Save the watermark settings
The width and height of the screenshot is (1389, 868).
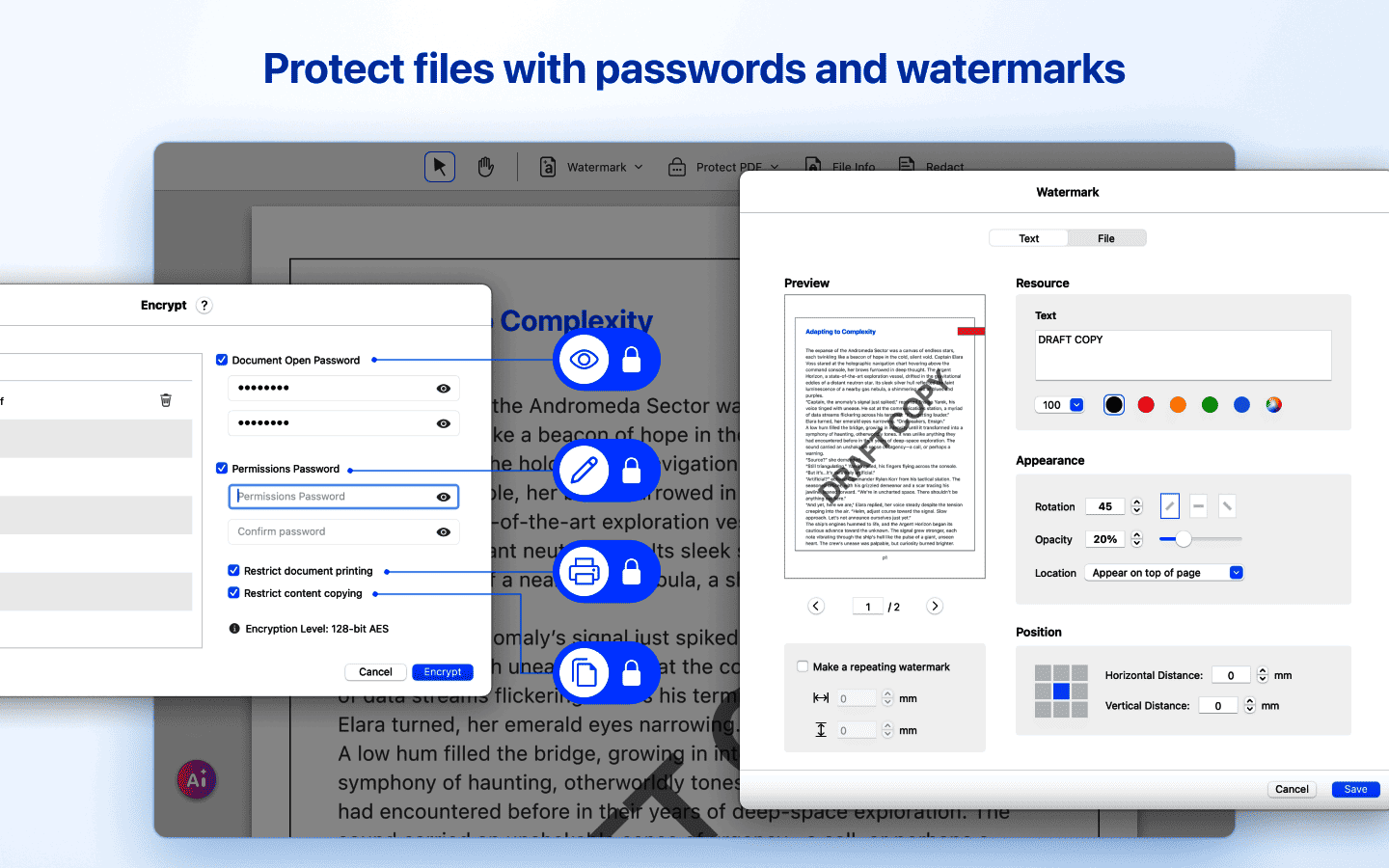[1354, 789]
